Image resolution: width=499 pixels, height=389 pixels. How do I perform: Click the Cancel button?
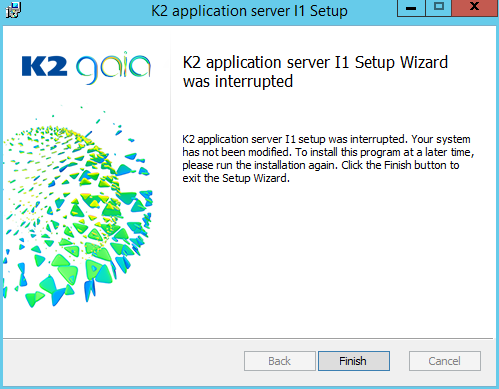click(x=445, y=361)
